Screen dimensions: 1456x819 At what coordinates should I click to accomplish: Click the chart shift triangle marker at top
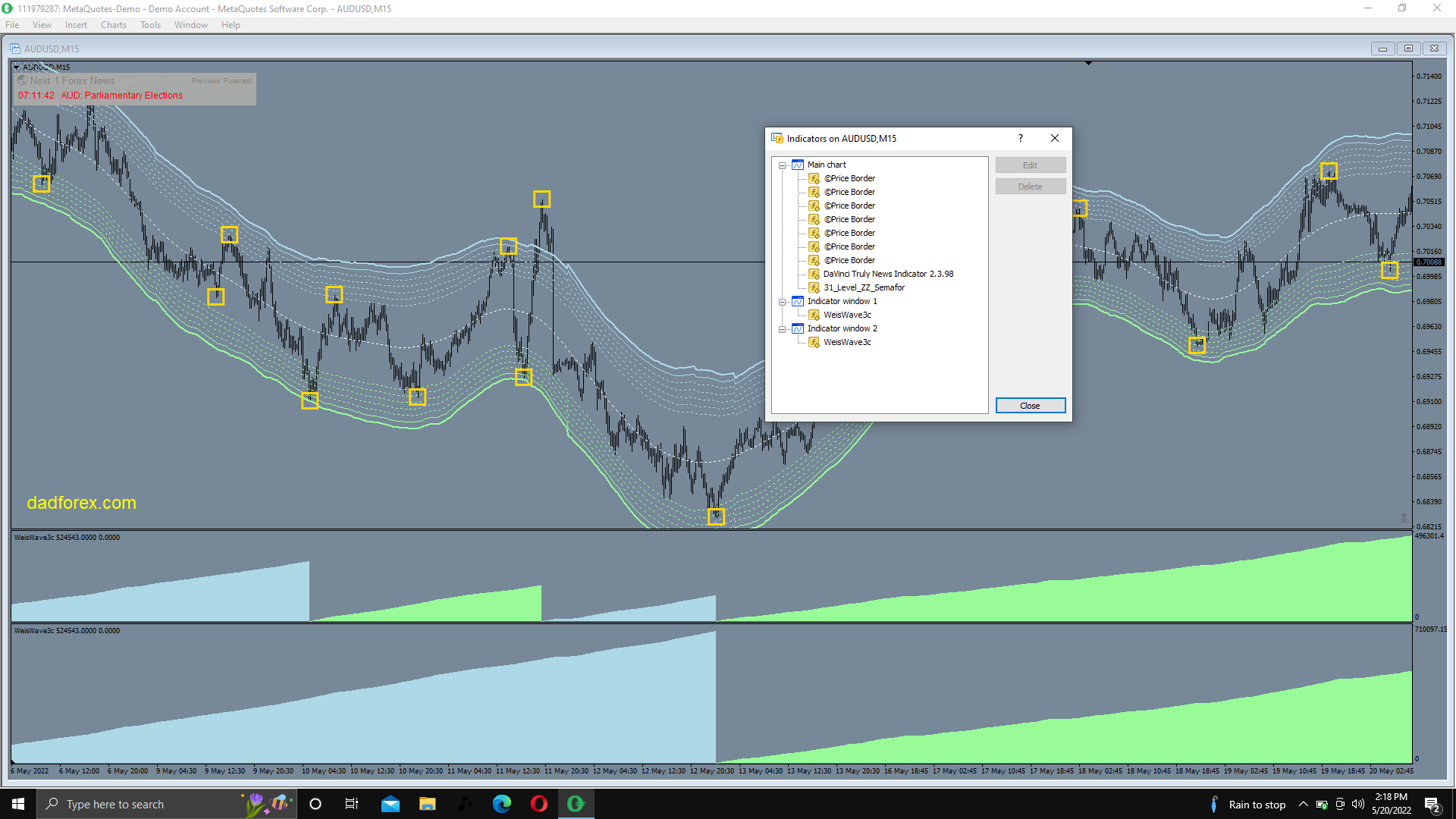coord(1088,63)
